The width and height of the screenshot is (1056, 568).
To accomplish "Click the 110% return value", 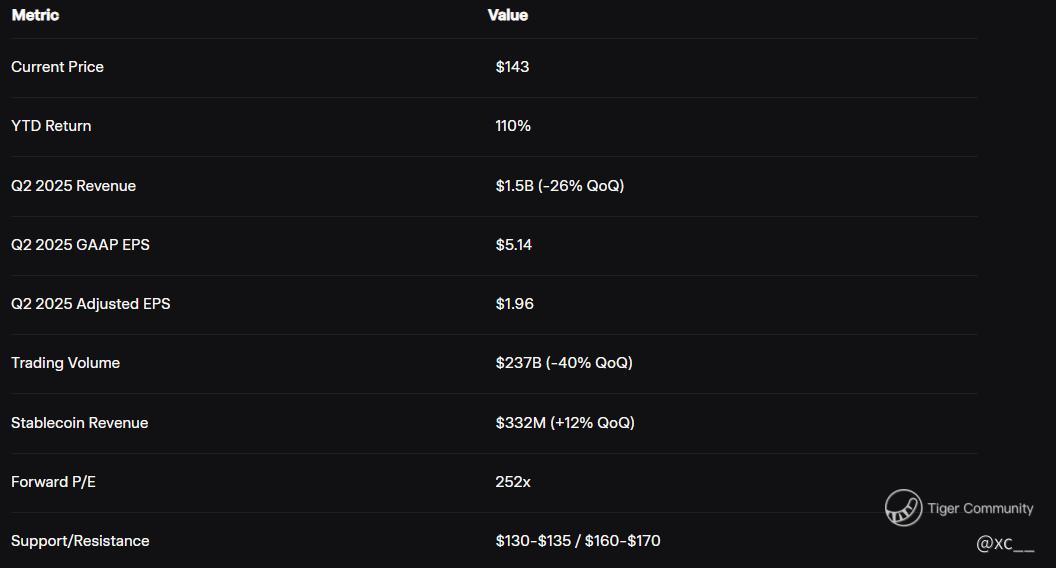I will pos(513,126).
